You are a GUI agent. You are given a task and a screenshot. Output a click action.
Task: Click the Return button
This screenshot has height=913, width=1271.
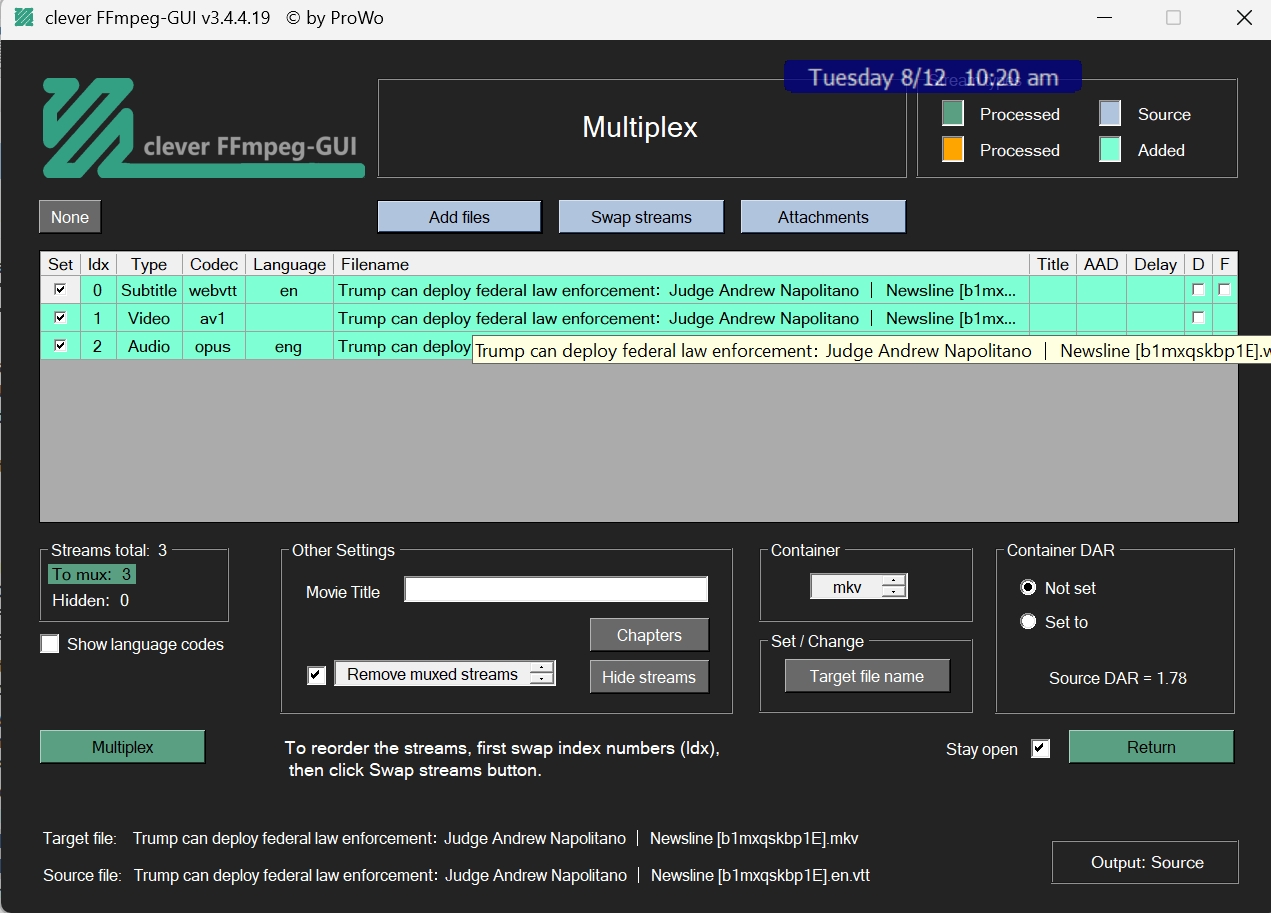1151,747
